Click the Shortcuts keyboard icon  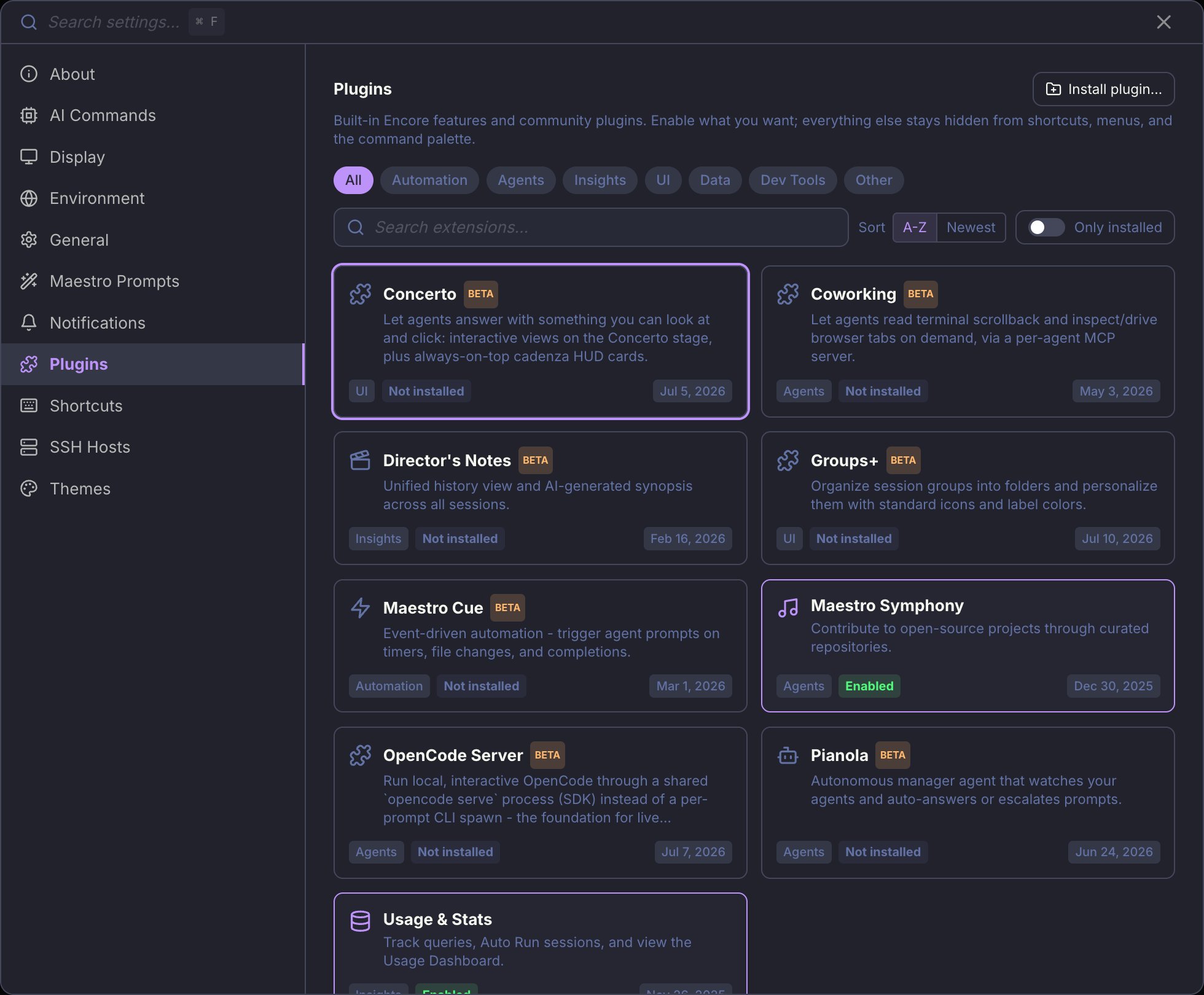tap(29, 405)
